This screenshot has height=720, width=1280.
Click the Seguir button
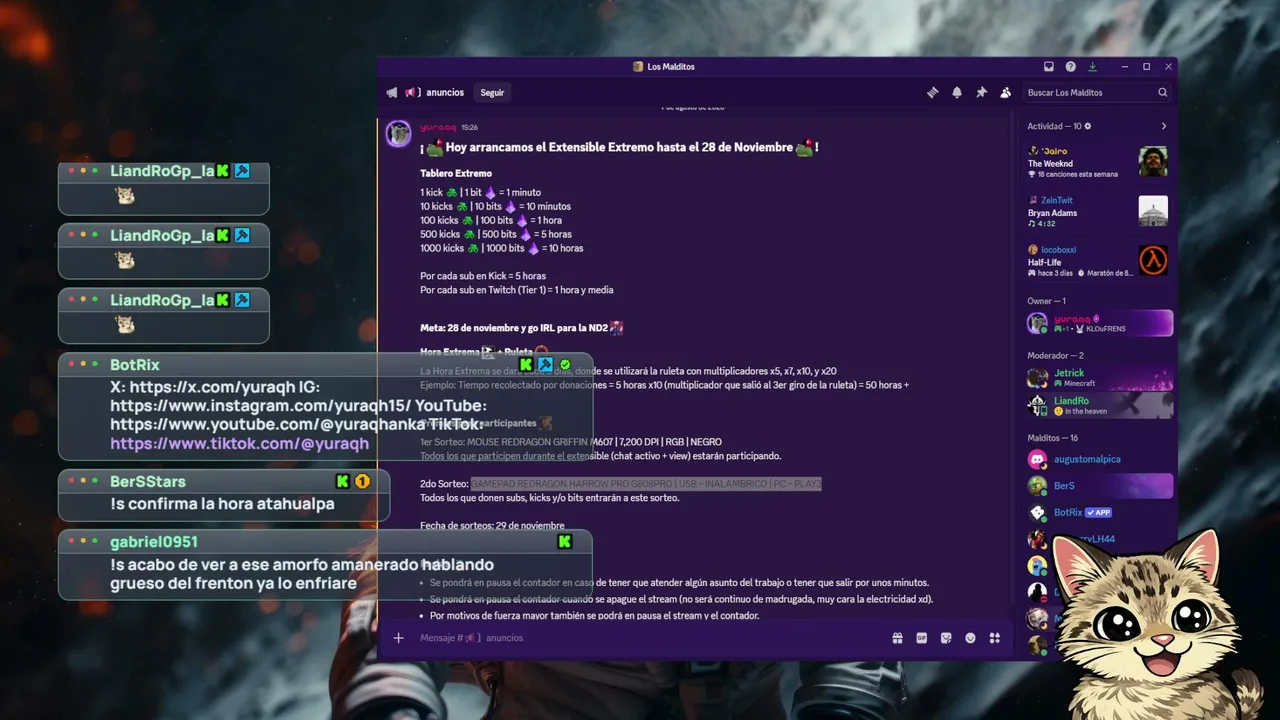pyautogui.click(x=493, y=92)
